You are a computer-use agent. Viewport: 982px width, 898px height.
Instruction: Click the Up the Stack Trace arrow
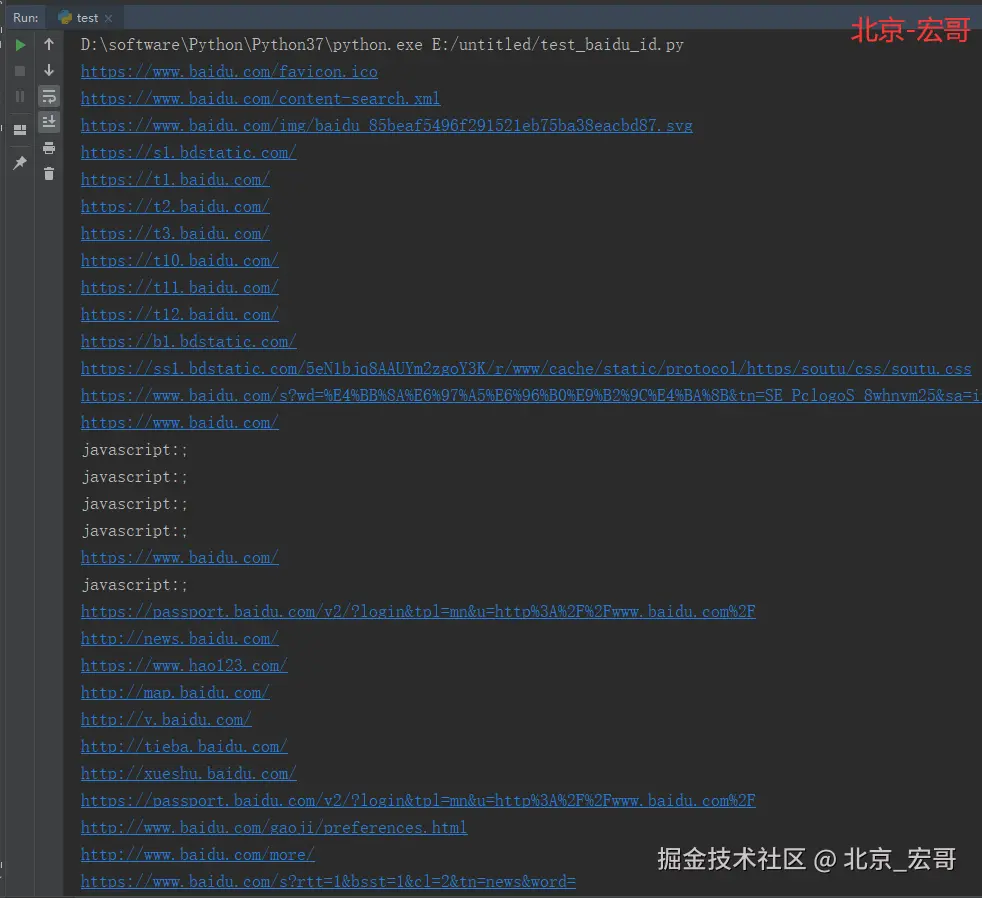[49, 44]
